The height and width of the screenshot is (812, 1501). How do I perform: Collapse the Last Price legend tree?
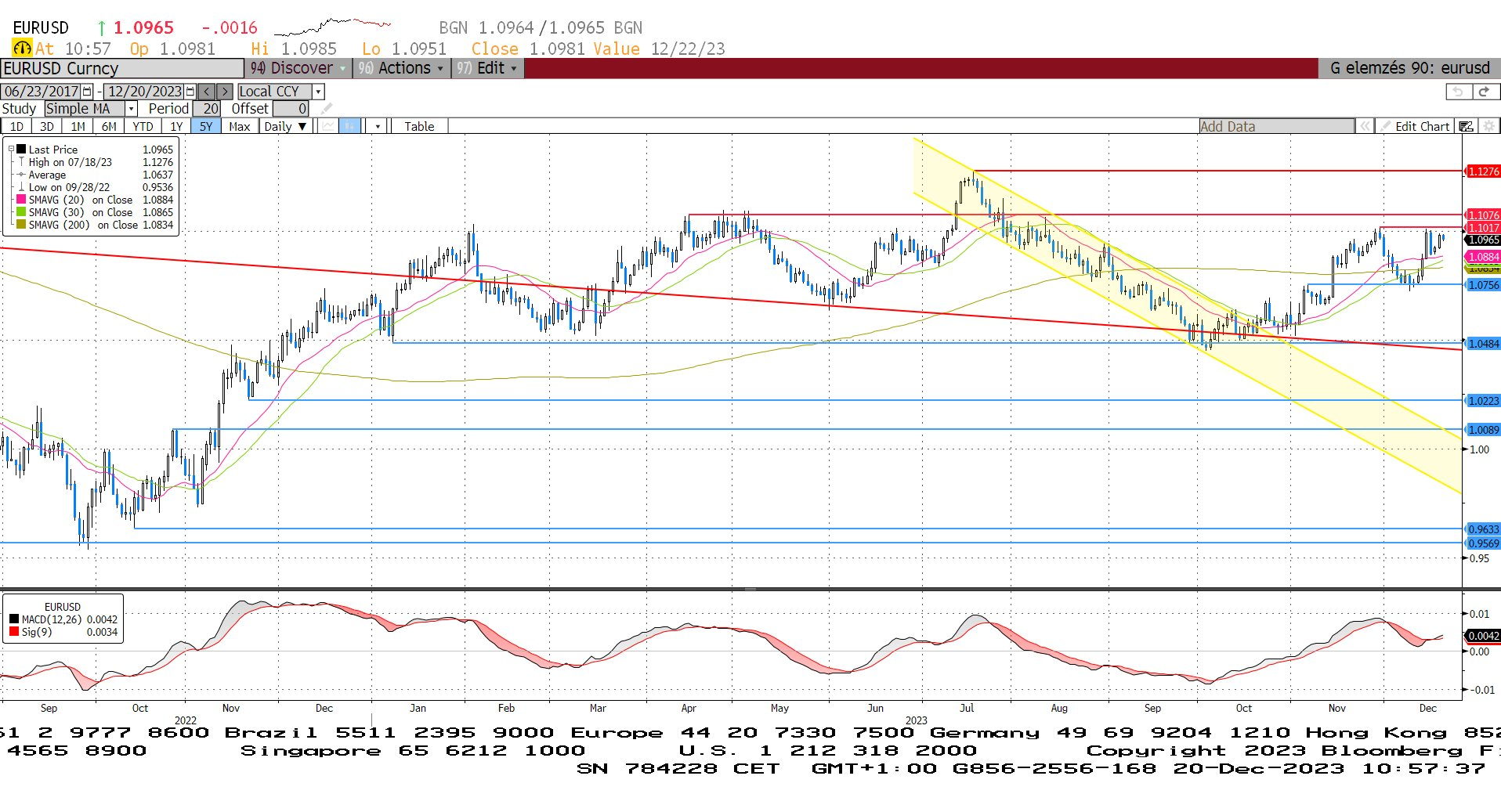(x=11, y=149)
